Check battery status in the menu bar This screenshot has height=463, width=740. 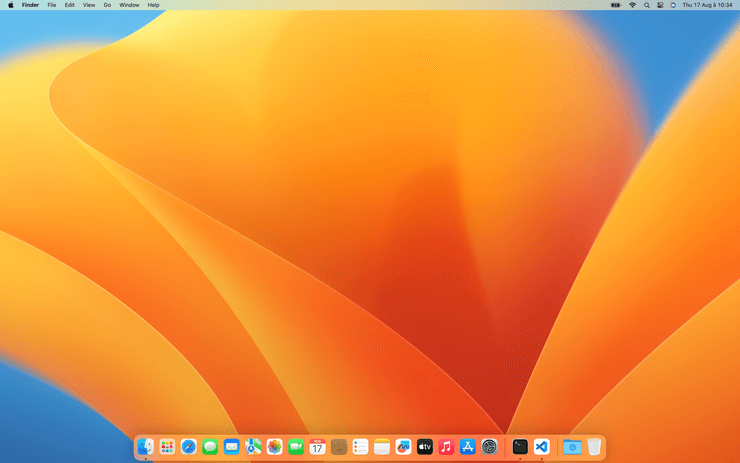[615, 5]
